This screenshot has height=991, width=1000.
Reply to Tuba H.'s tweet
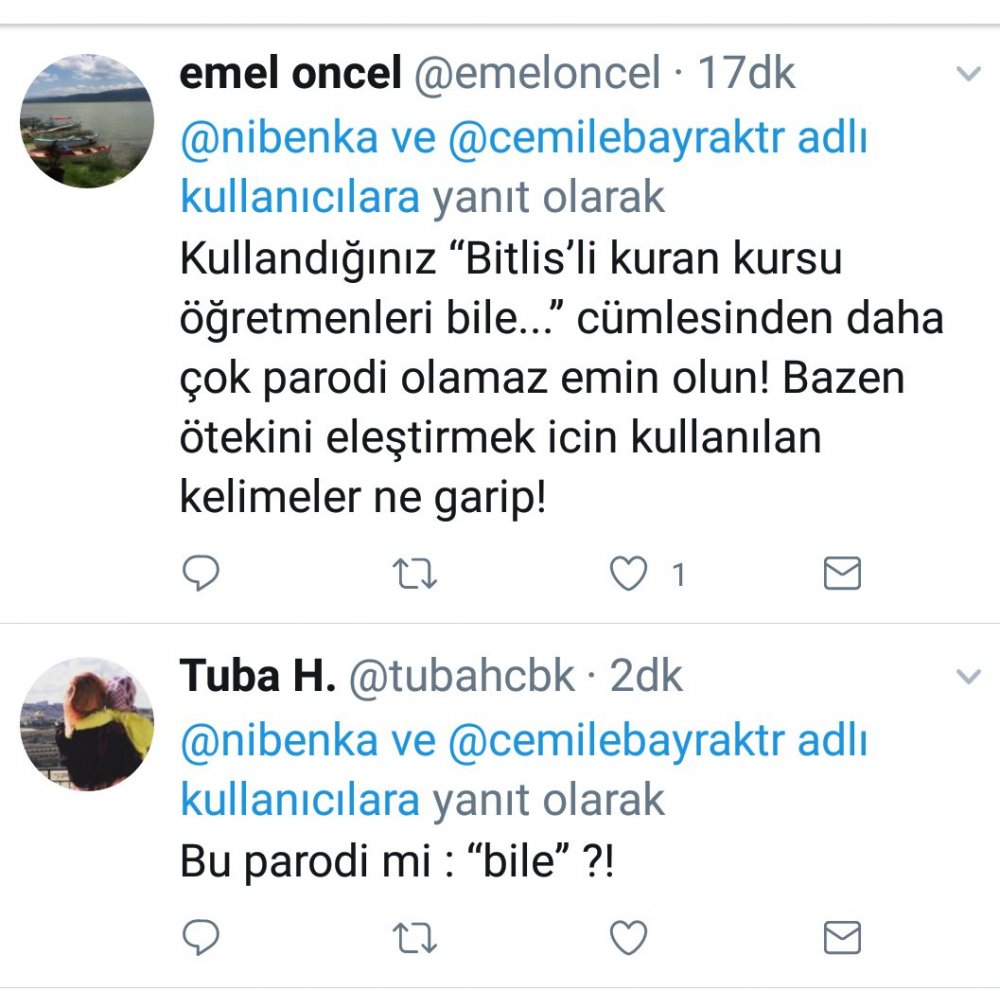tap(201, 937)
